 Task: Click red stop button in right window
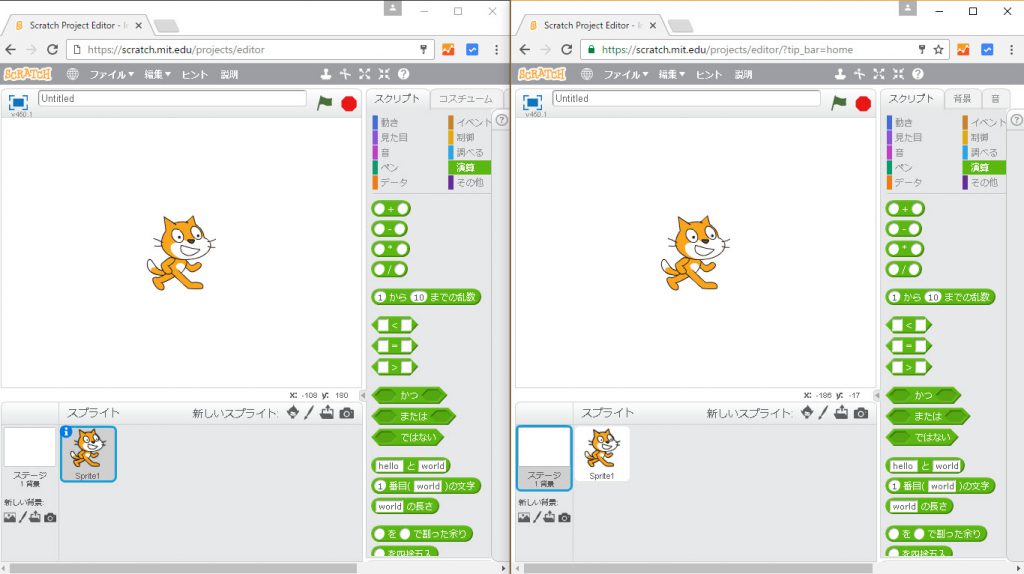863,103
